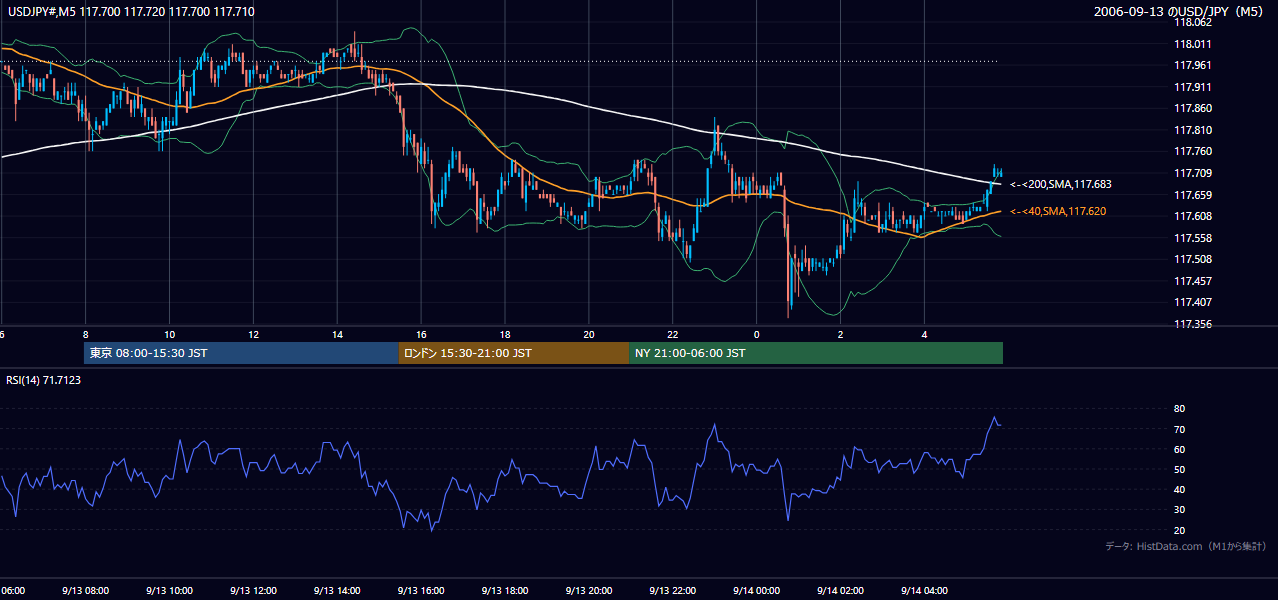Click the 40 SMA 117.620 label
Image resolution: width=1278 pixels, height=600 pixels.
pyautogui.click(x=1058, y=211)
